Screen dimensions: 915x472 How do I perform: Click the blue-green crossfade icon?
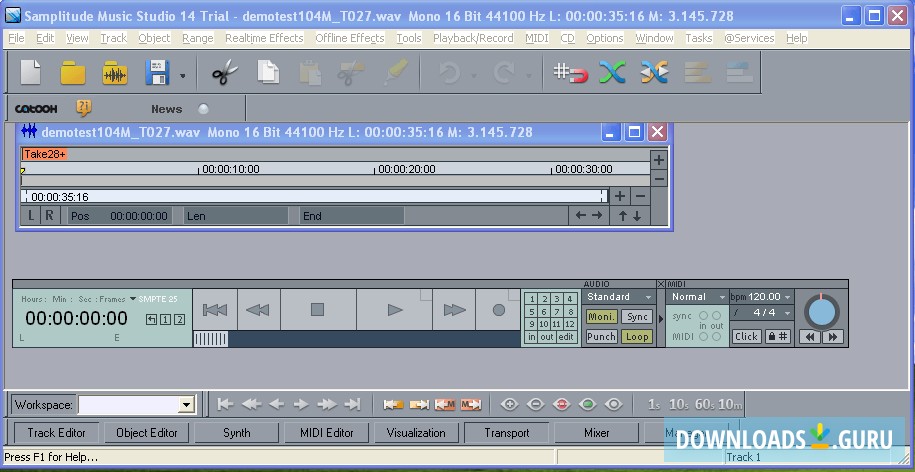(612, 73)
